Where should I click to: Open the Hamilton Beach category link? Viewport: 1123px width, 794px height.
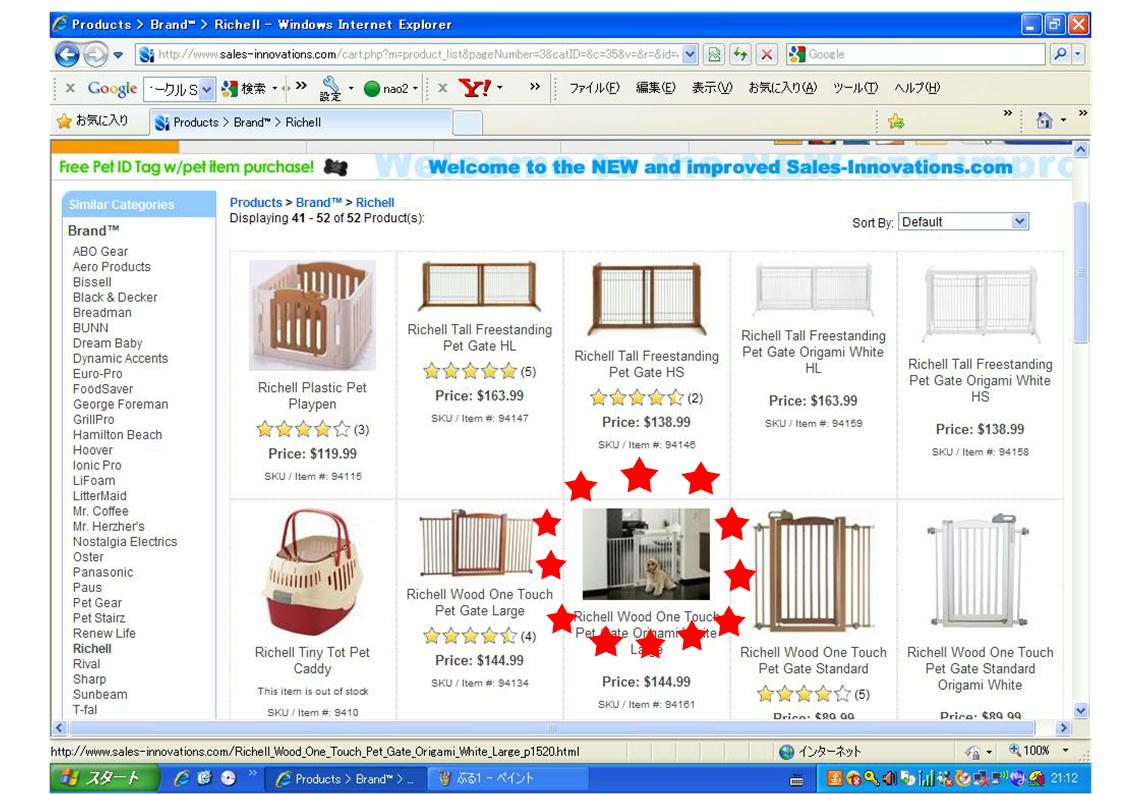[x=117, y=435]
